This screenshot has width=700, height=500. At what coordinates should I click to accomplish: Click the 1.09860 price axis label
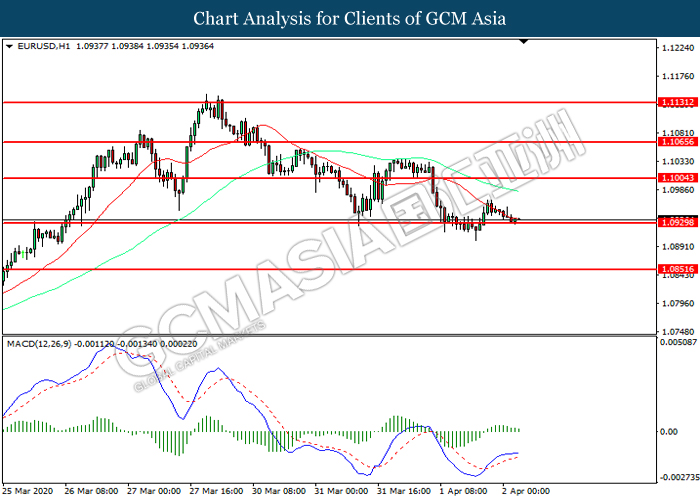pyautogui.click(x=679, y=190)
